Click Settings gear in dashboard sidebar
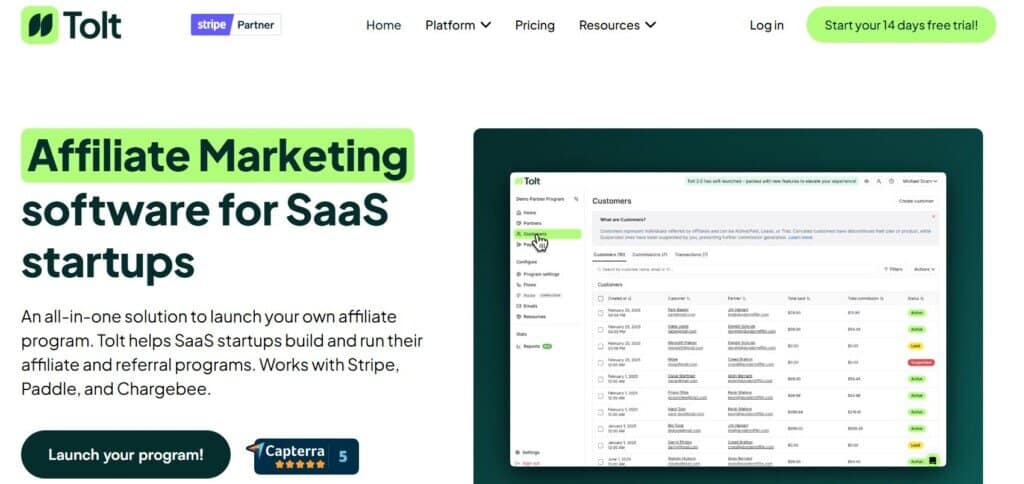 (x=518, y=452)
